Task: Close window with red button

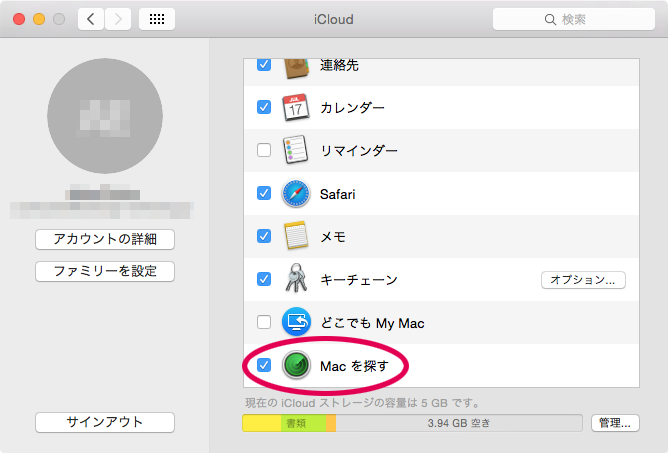Action: (x=19, y=19)
